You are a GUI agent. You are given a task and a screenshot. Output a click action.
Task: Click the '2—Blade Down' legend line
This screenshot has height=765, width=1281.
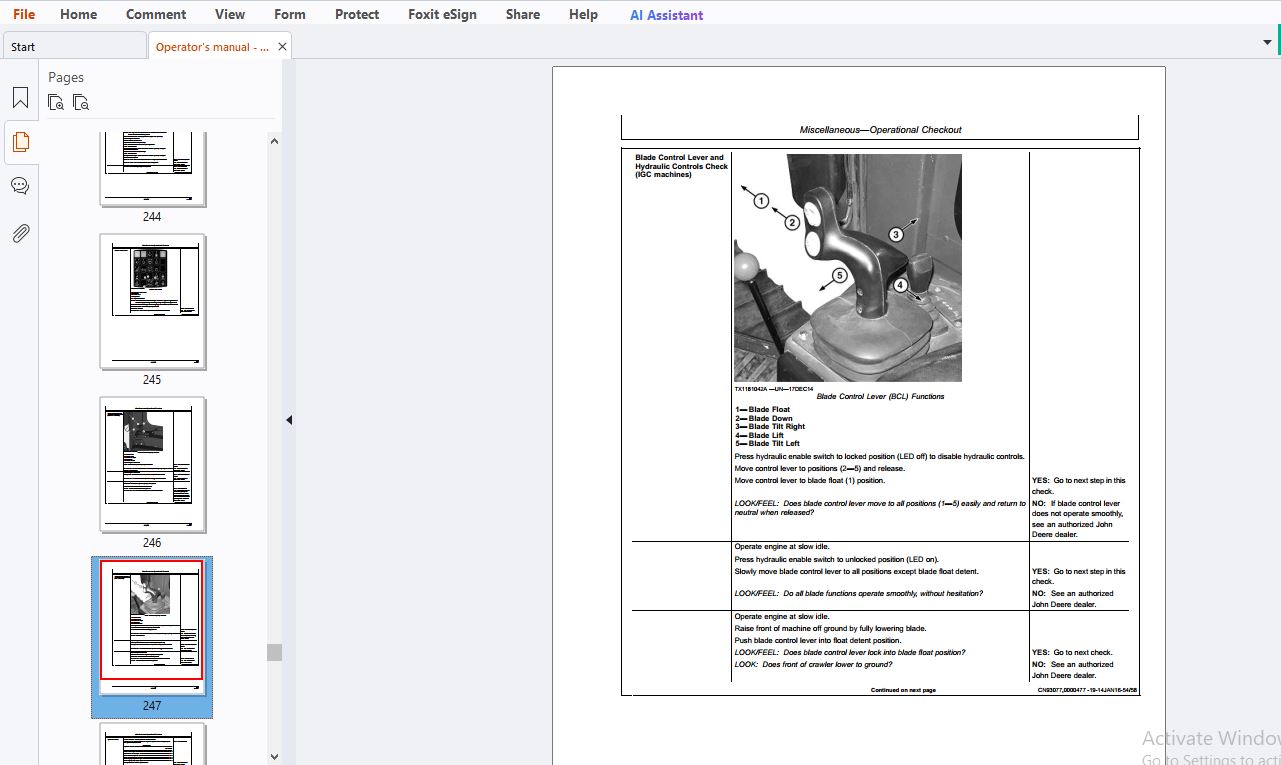click(763, 418)
